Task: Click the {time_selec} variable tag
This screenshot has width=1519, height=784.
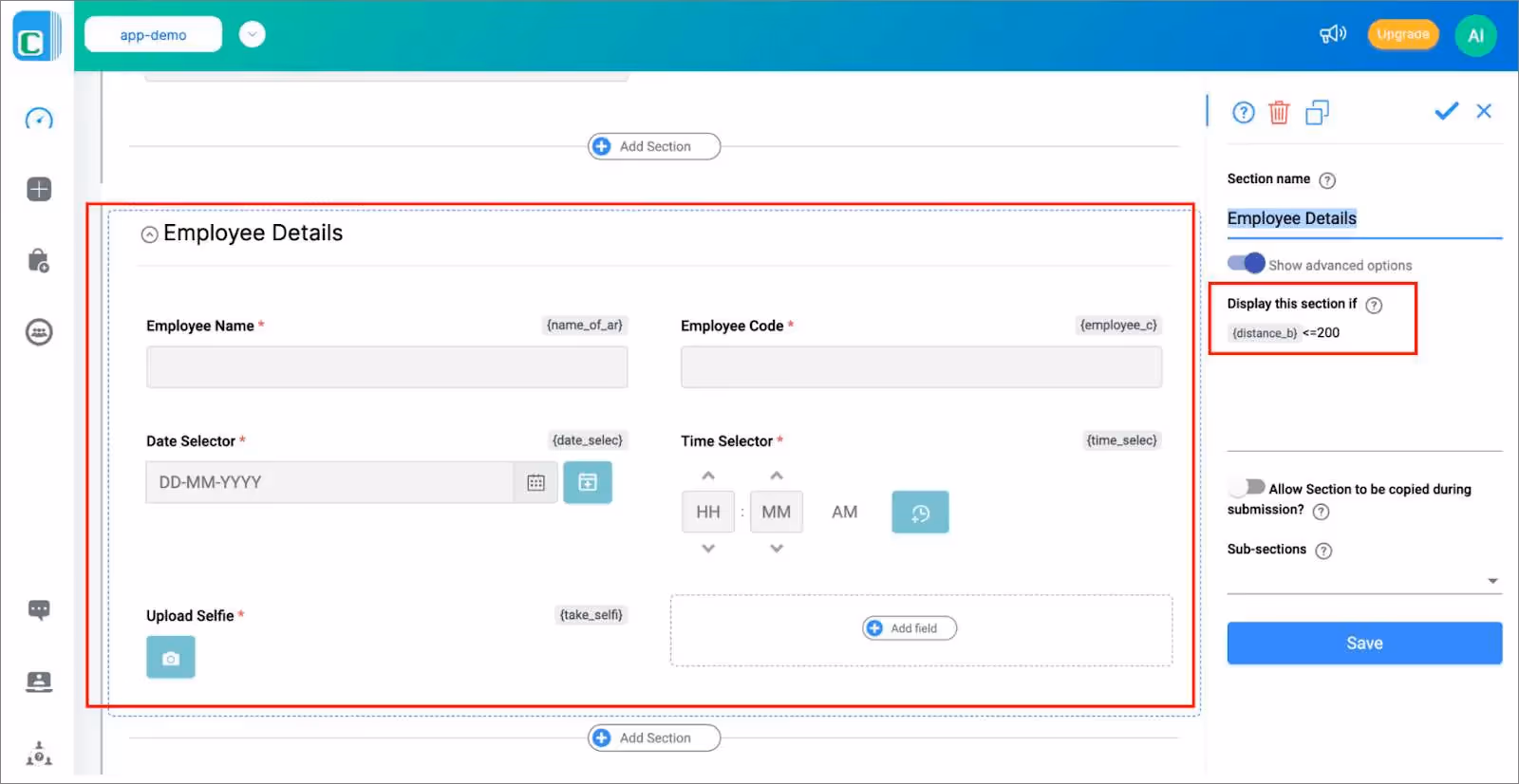Action: pyautogui.click(x=1122, y=439)
